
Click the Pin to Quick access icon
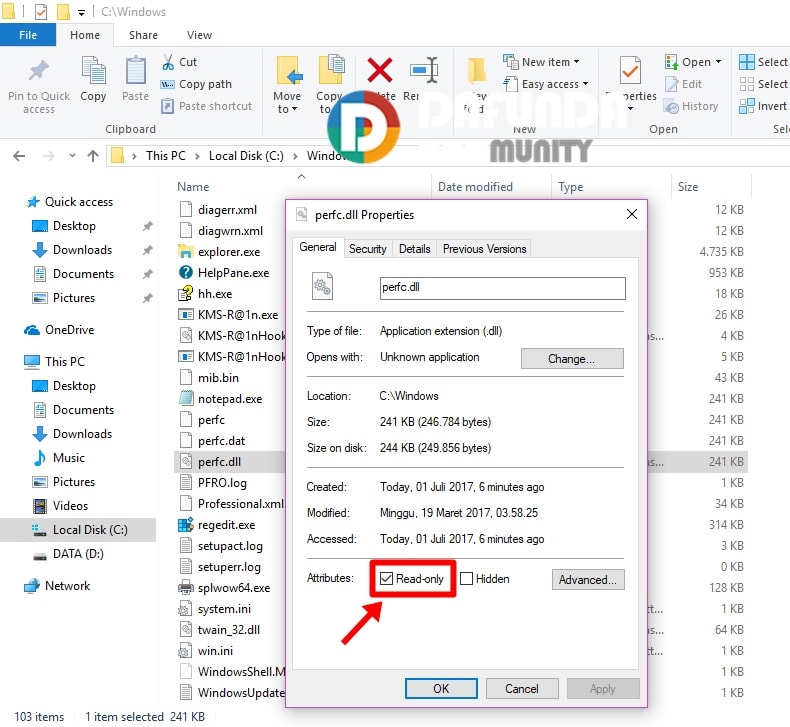(x=38, y=73)
